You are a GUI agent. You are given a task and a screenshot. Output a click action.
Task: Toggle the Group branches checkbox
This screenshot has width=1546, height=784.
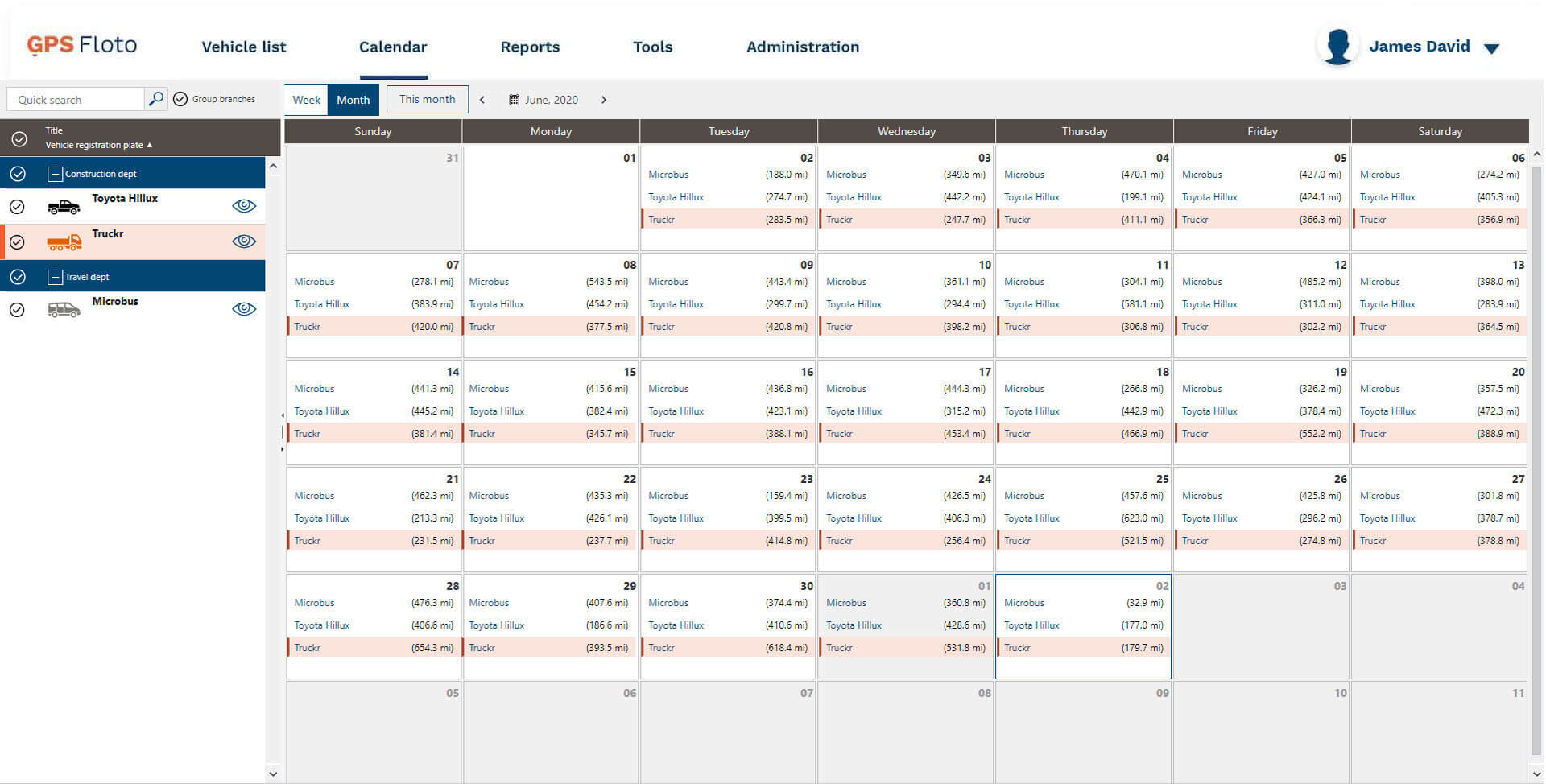(180, 99)
